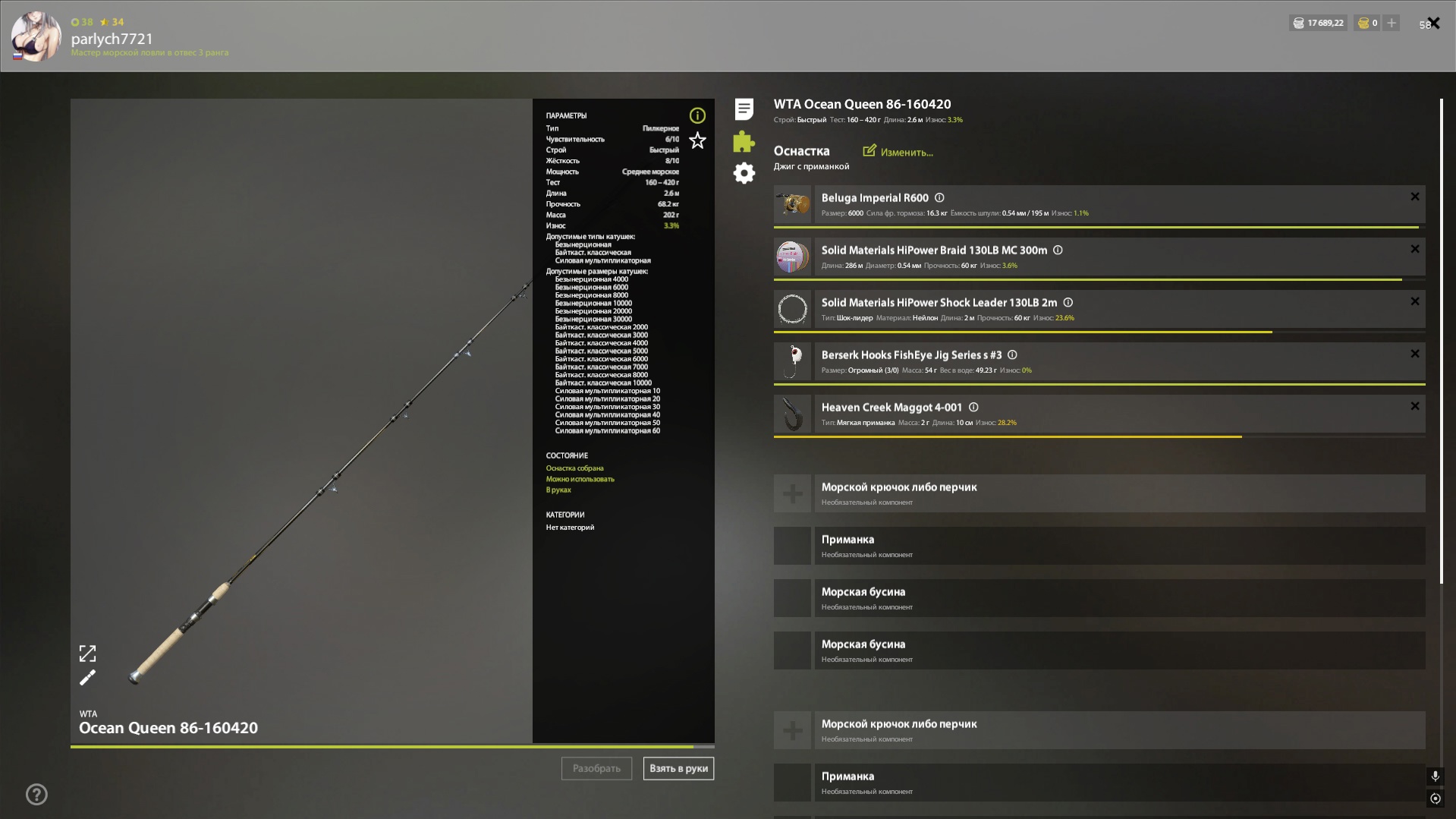
Task: Click the Разобрать button
Action: [x=596, y=769]
